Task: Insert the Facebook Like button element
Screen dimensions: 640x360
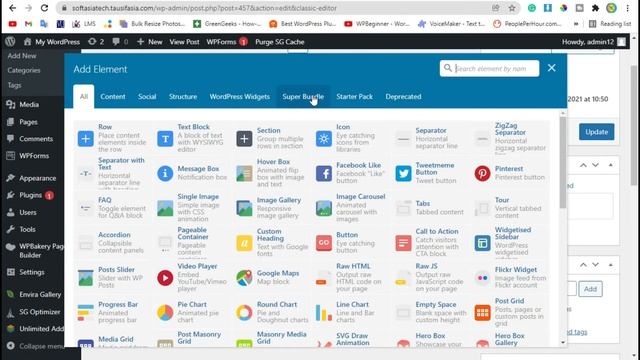Action: pyautogui.click(x=350, y=173)
